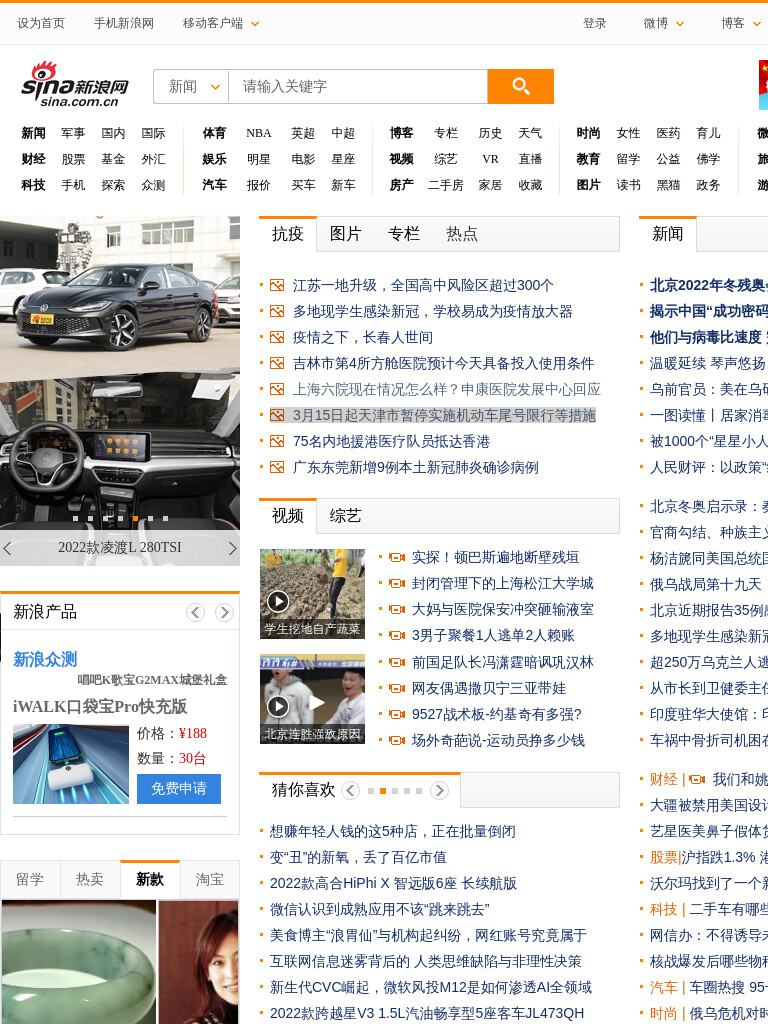Open the jade bracelet product image

(x=78, y=962)
